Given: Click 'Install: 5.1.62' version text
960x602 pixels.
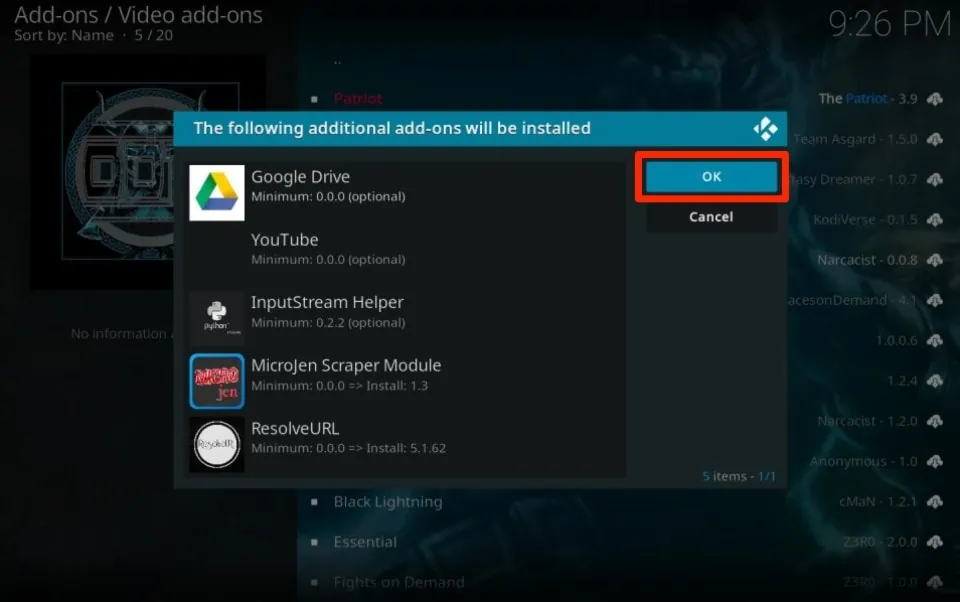Looking at the screenshot, I should click(406, 448).
